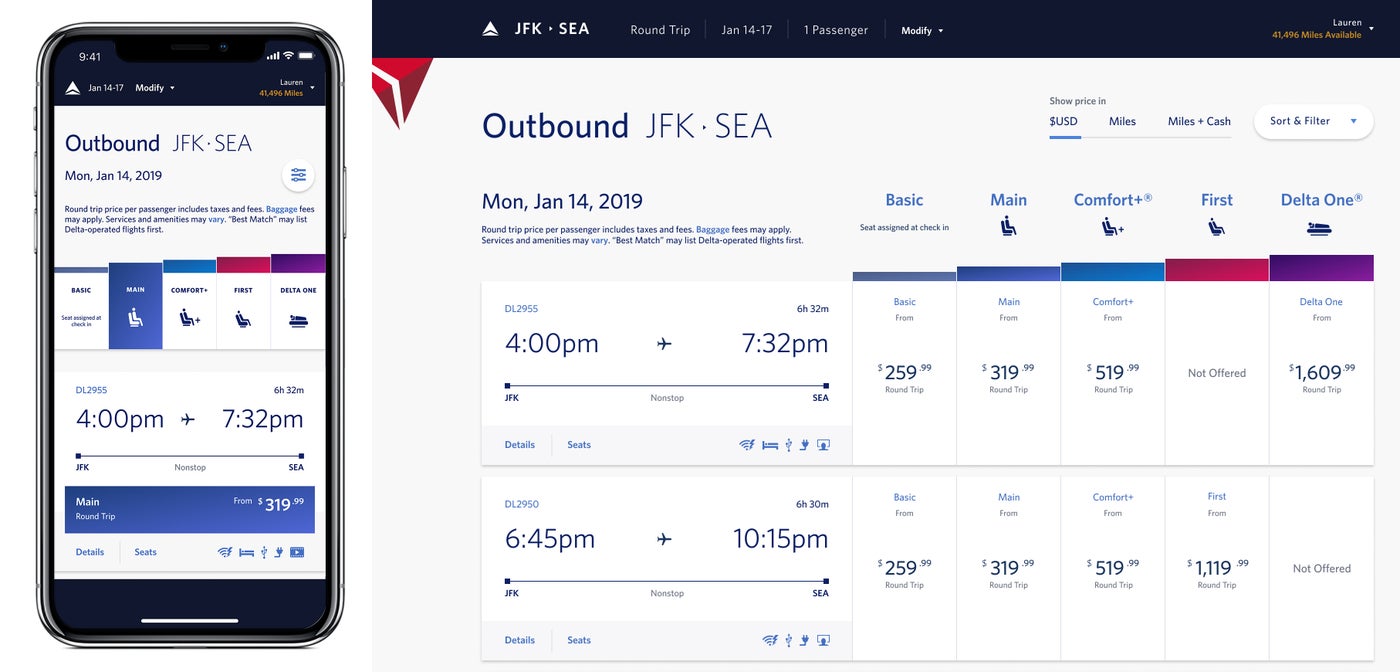This screenshot has width=1400, height=672.
Task: Select the Main fare tab on the phone
Action: point(135,309)
